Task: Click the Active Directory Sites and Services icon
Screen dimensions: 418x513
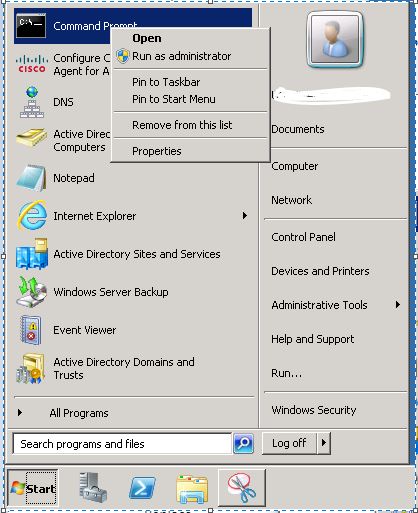Action: click(x=32, y=254)
